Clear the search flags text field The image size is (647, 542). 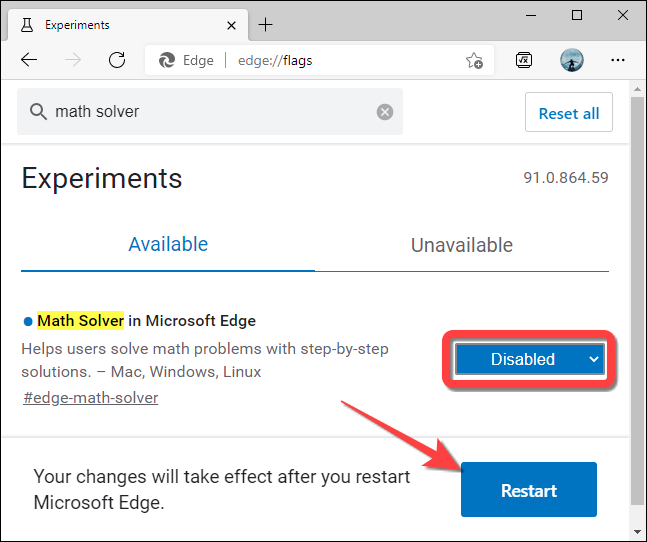click(x=385, y=112)
